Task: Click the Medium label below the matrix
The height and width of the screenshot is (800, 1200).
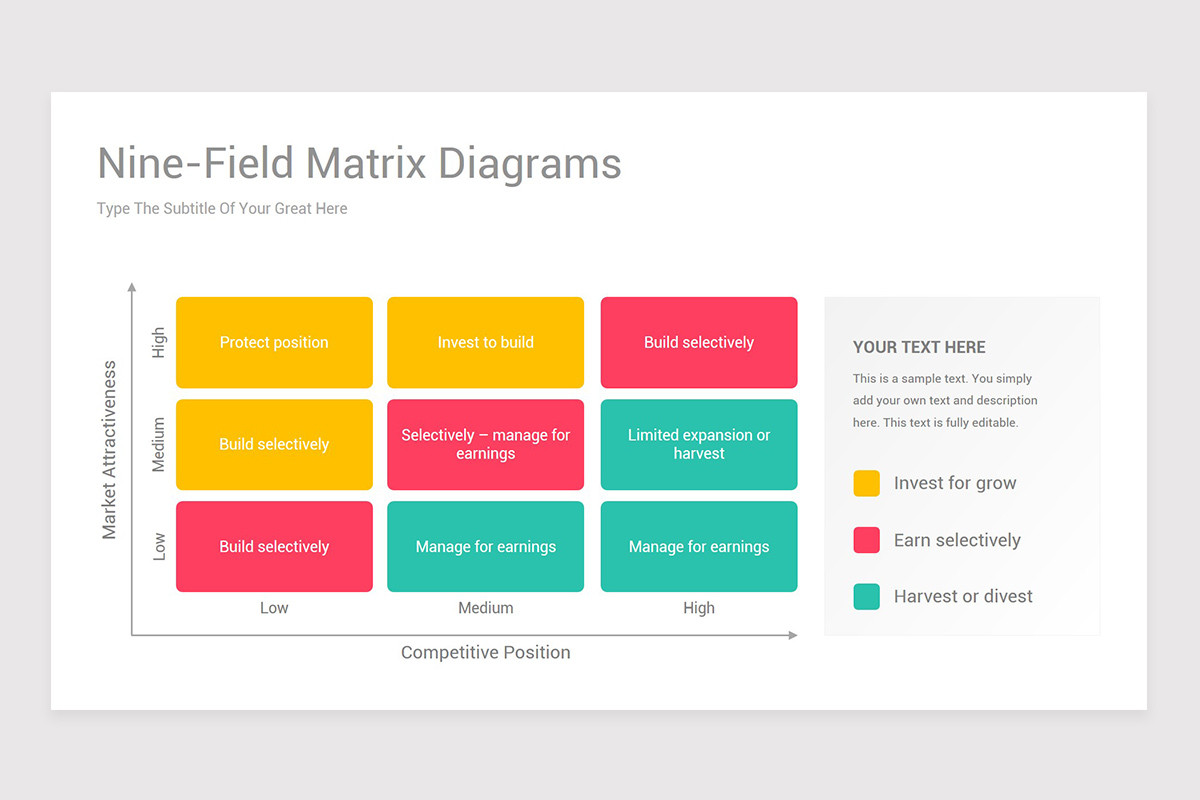Action: click(485, 607)
